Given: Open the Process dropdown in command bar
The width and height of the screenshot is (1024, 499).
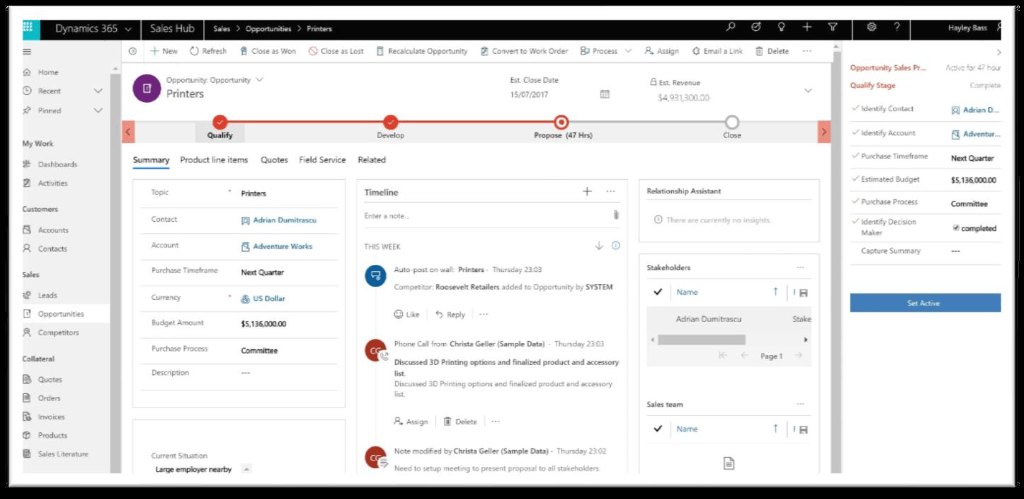Looking at the screenshot, I should (x=628, y=51).
